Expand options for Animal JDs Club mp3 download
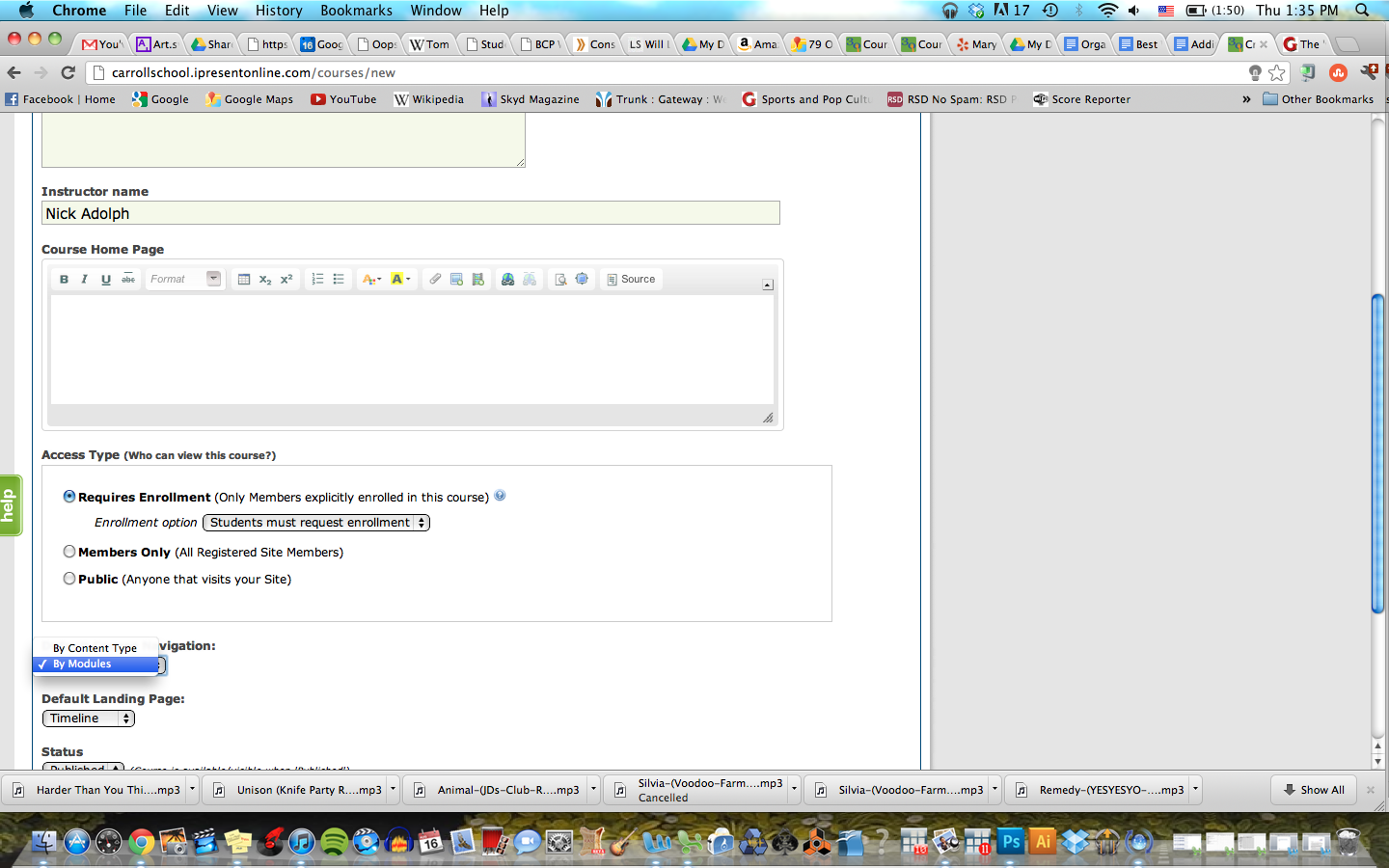 point(593,789)
